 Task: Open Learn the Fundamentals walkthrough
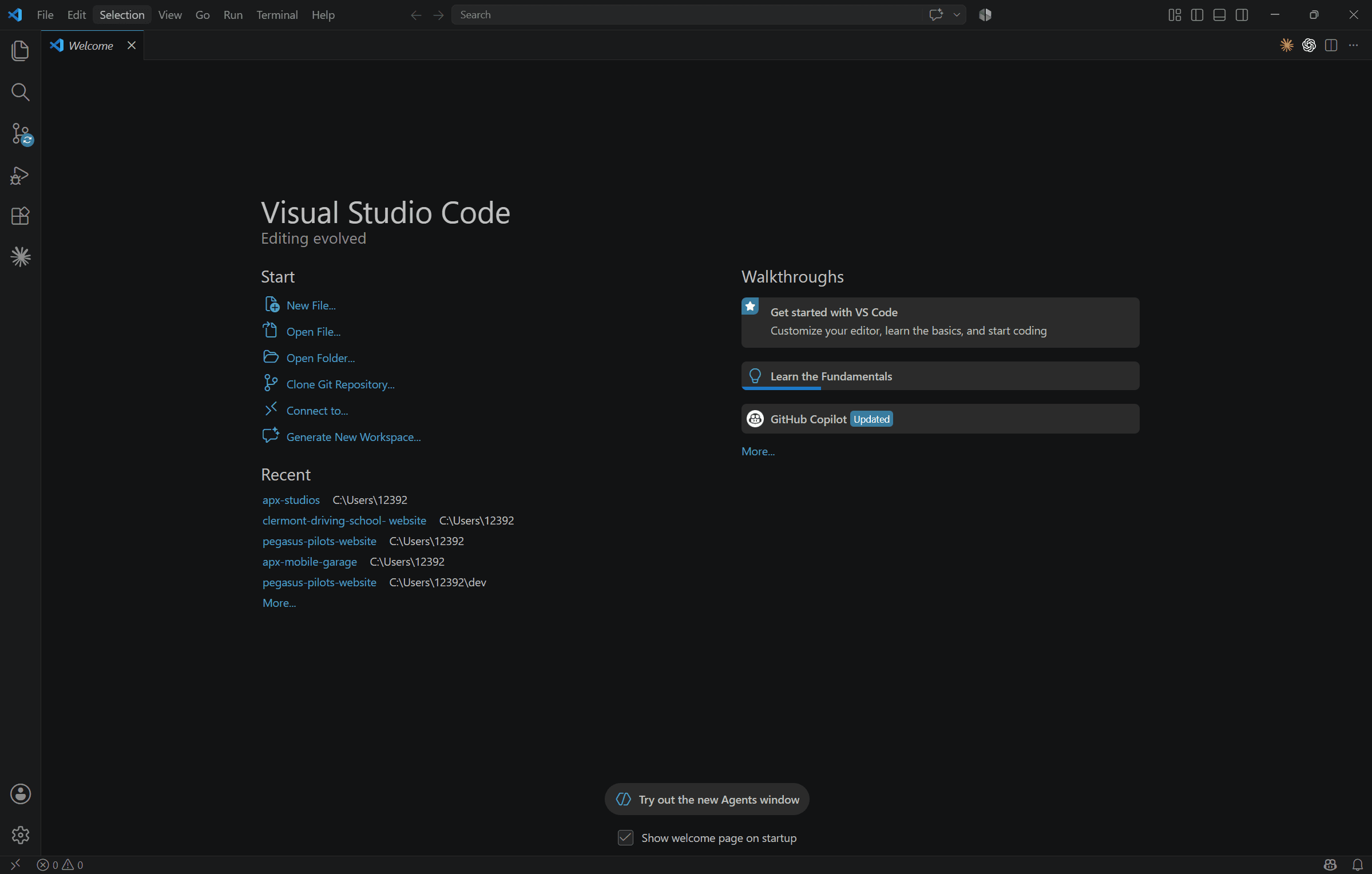(940, 376)
